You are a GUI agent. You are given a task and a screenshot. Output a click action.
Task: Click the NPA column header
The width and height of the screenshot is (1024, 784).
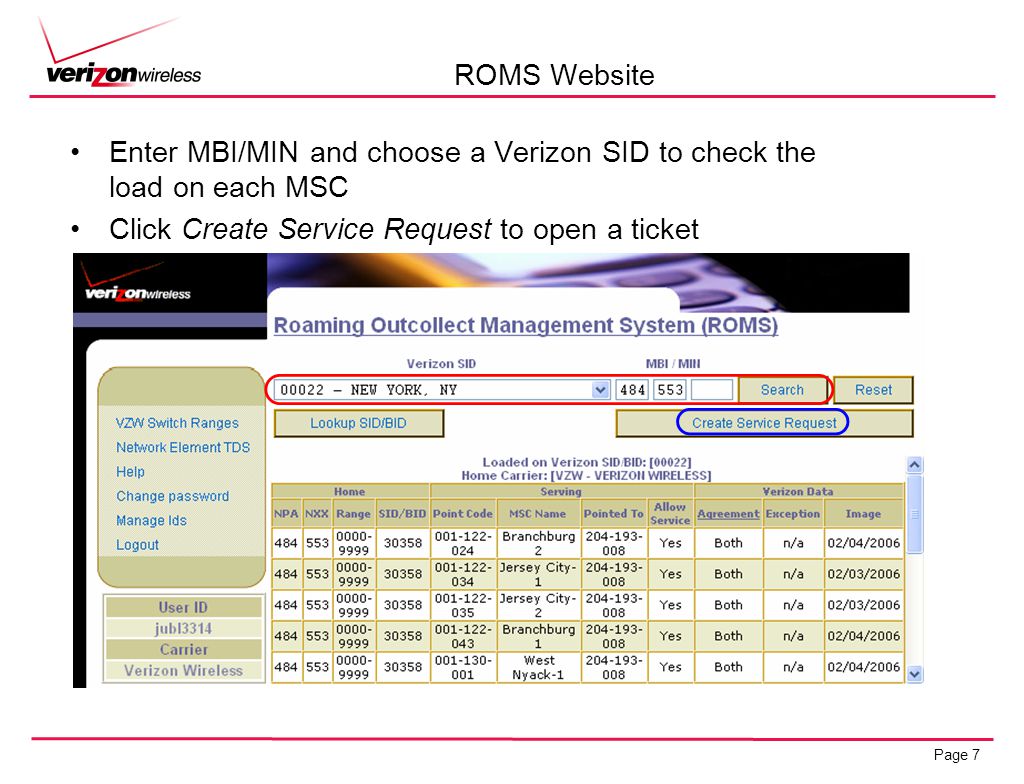286,514
